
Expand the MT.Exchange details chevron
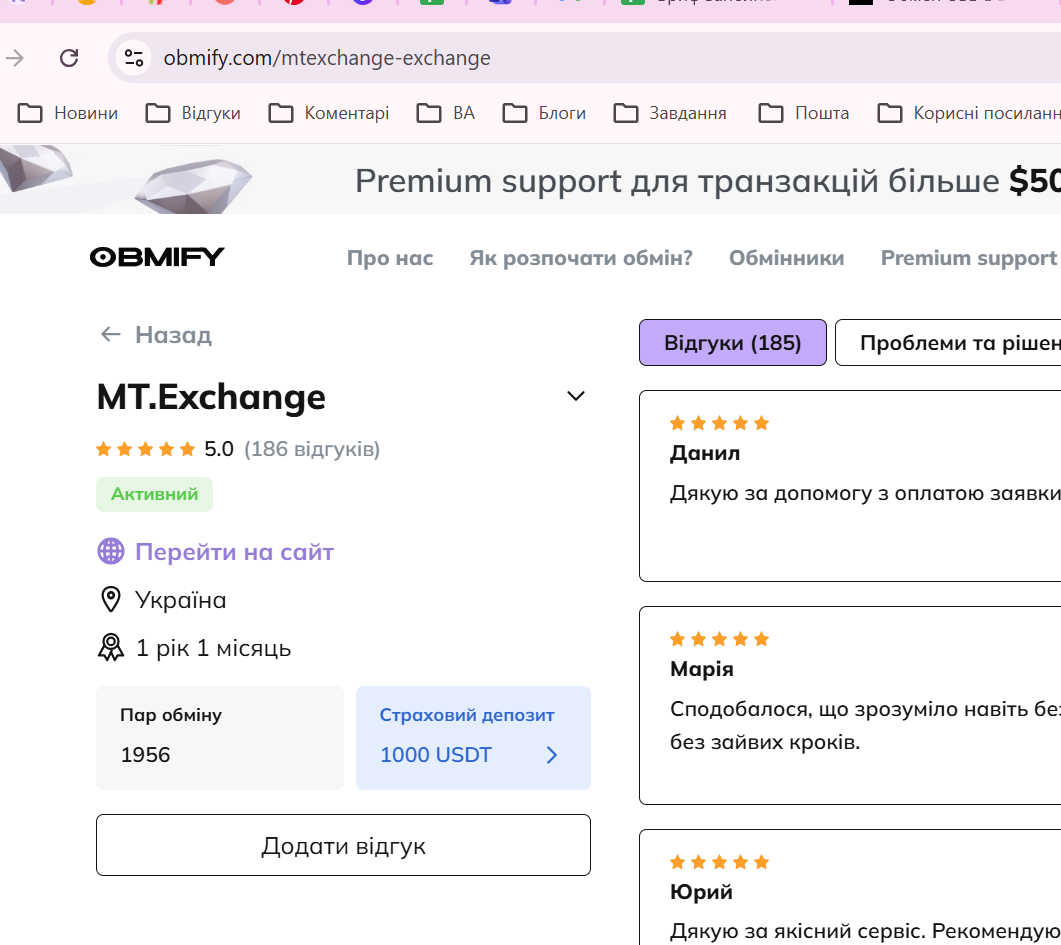click(x=576, y=397)
